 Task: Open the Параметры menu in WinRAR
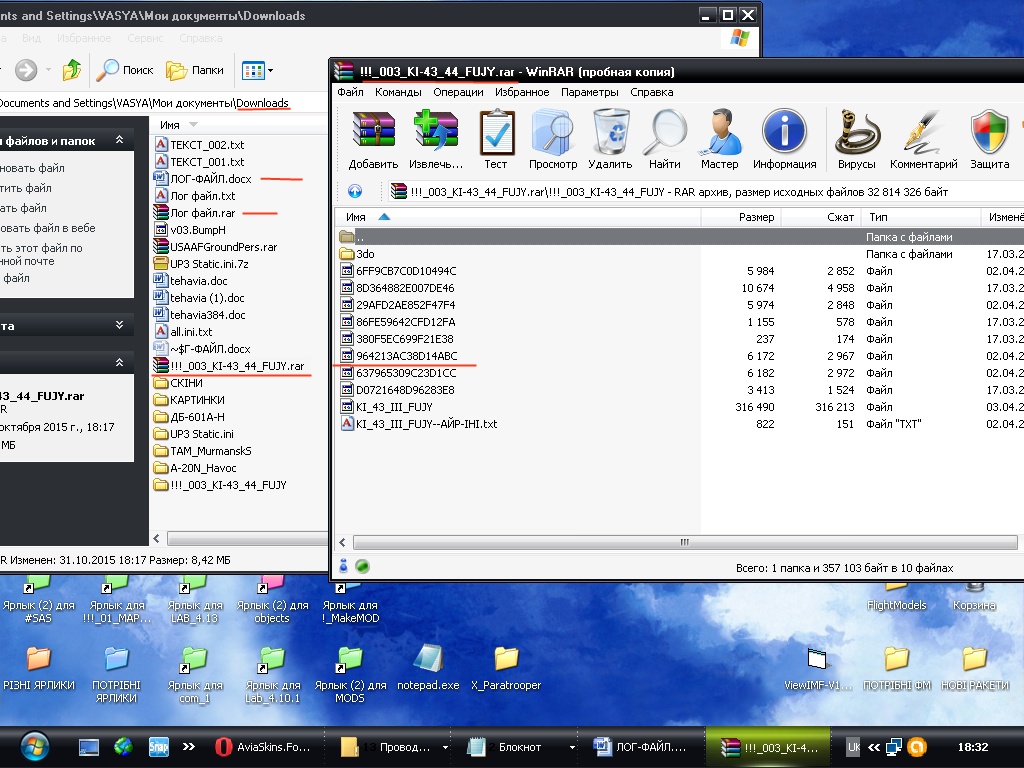pos(589,92)
